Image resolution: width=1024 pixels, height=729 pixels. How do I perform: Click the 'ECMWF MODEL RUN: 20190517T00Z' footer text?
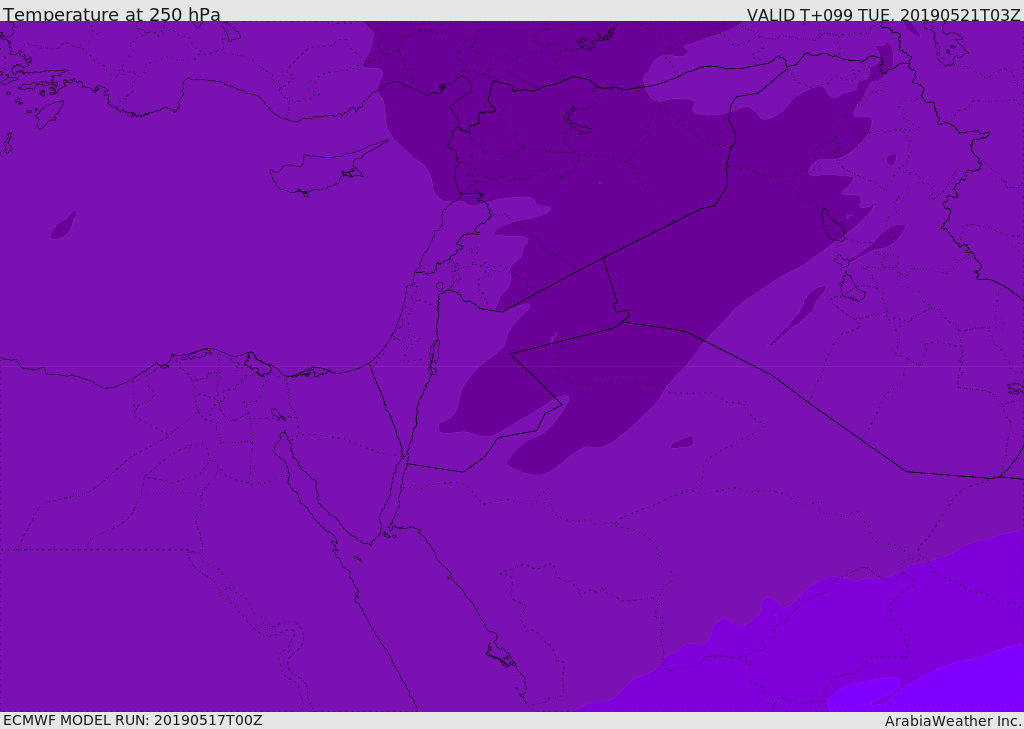[133, 720]
